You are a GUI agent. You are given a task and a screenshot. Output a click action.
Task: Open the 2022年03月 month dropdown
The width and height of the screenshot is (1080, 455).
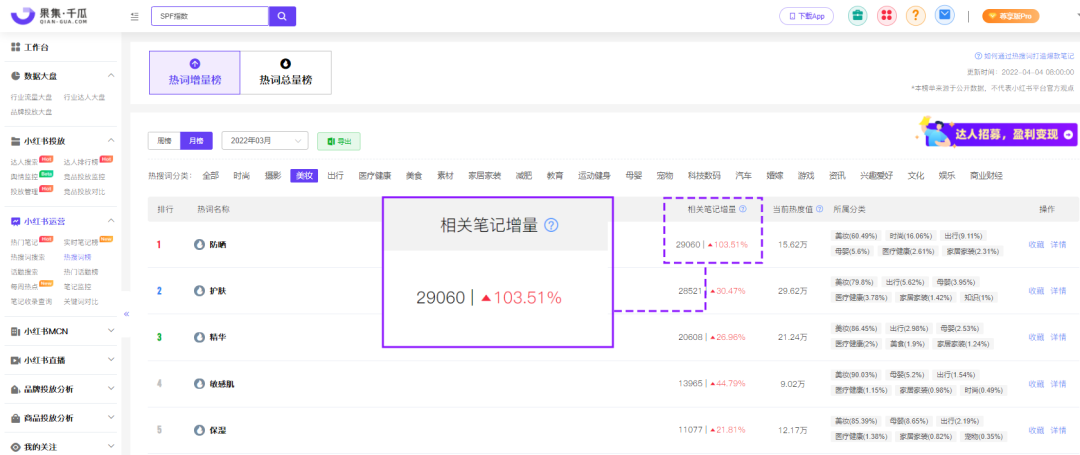(x=264, y=141)
